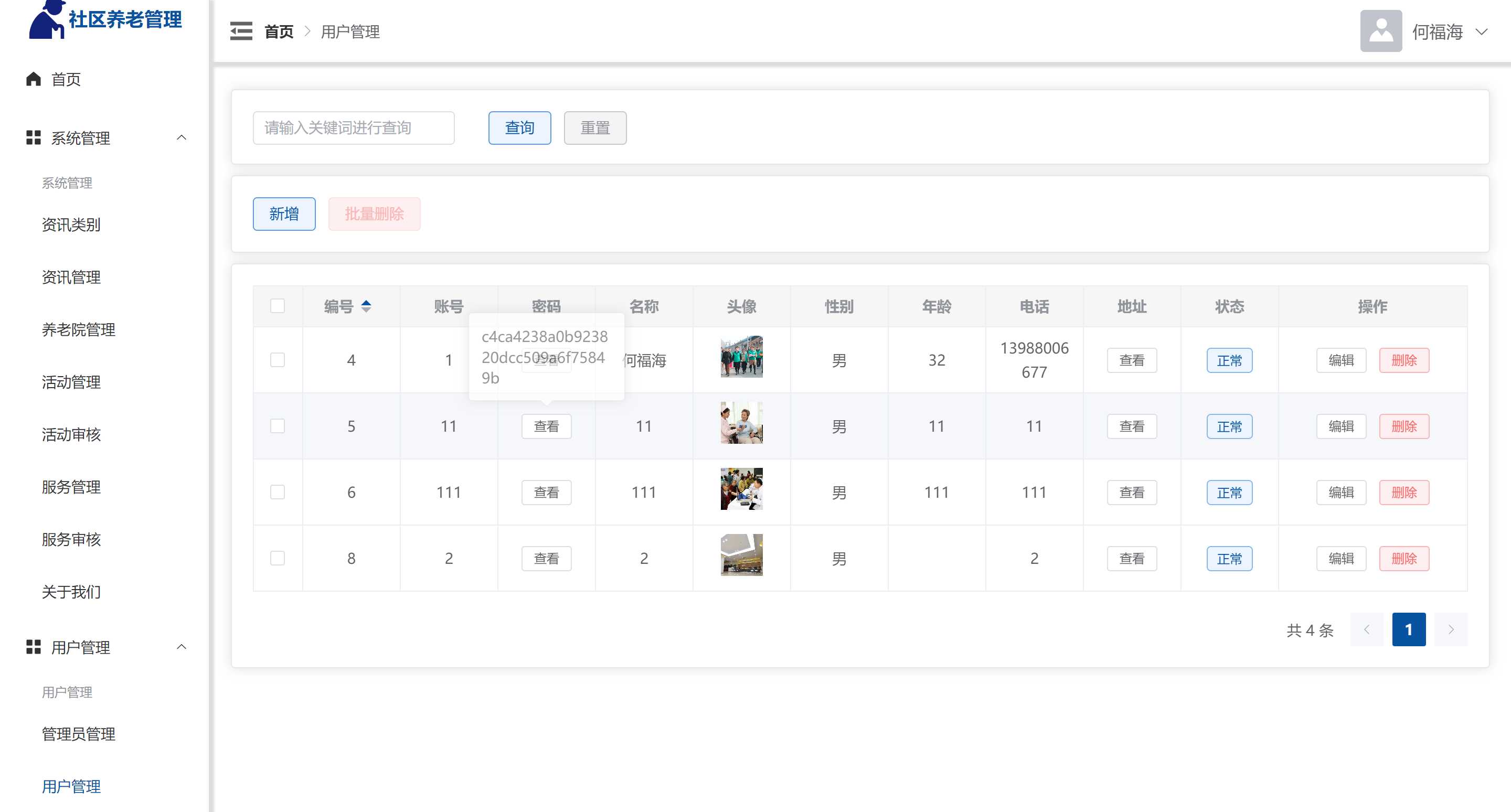Click the user avatar icon in header
Screen dimensions: 1511x812
[x=1380, y=31]
